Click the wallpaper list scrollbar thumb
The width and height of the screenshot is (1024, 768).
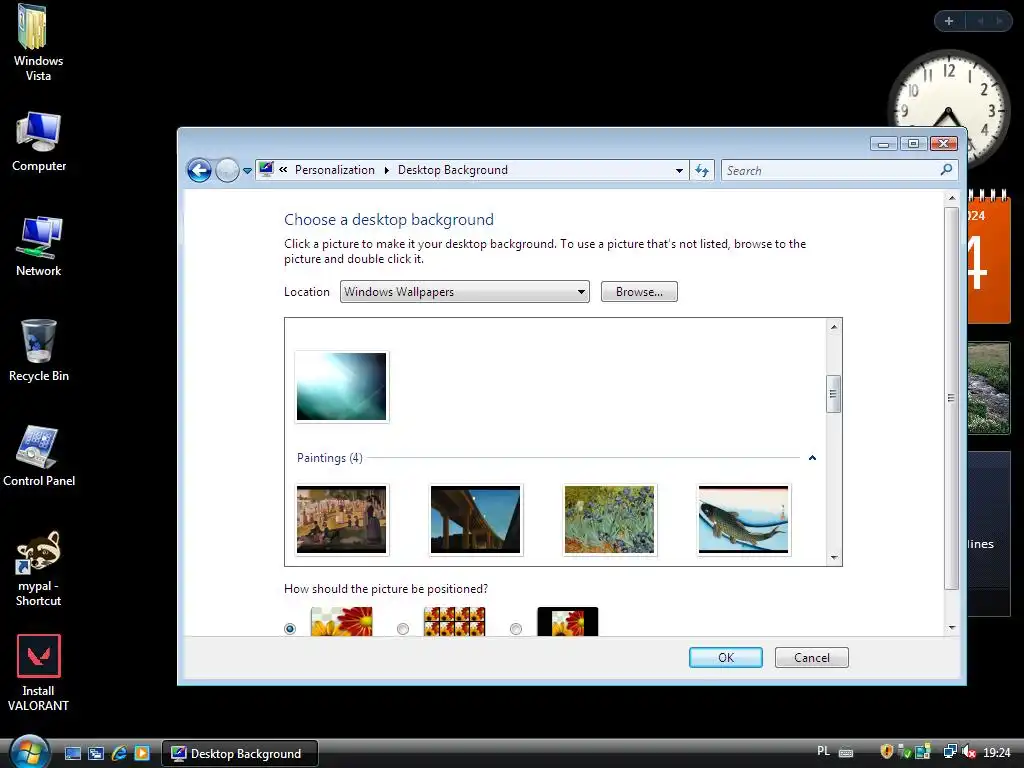tap(833, 394)
